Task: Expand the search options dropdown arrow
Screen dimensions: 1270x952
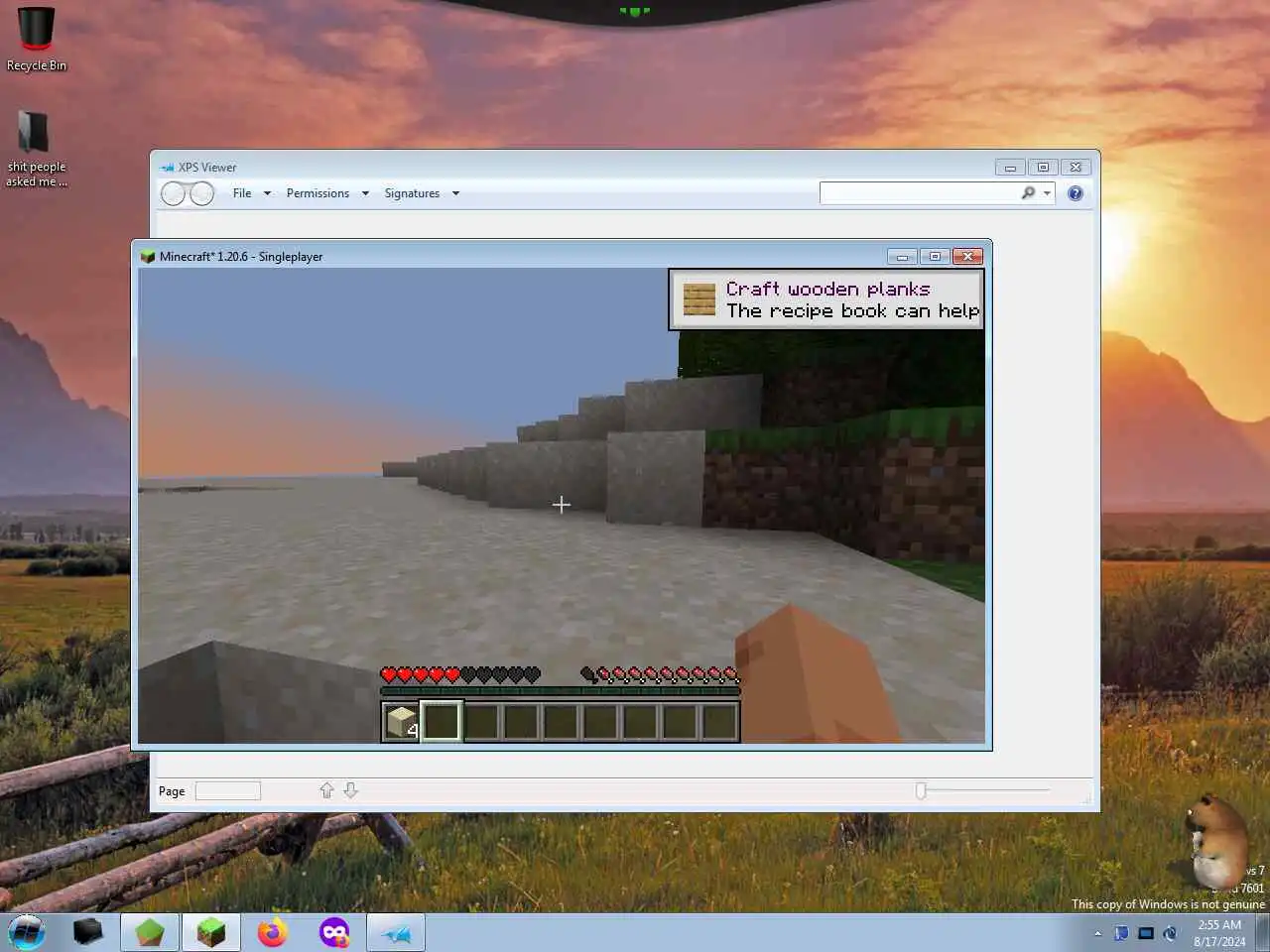Action: coord(1047,193)
